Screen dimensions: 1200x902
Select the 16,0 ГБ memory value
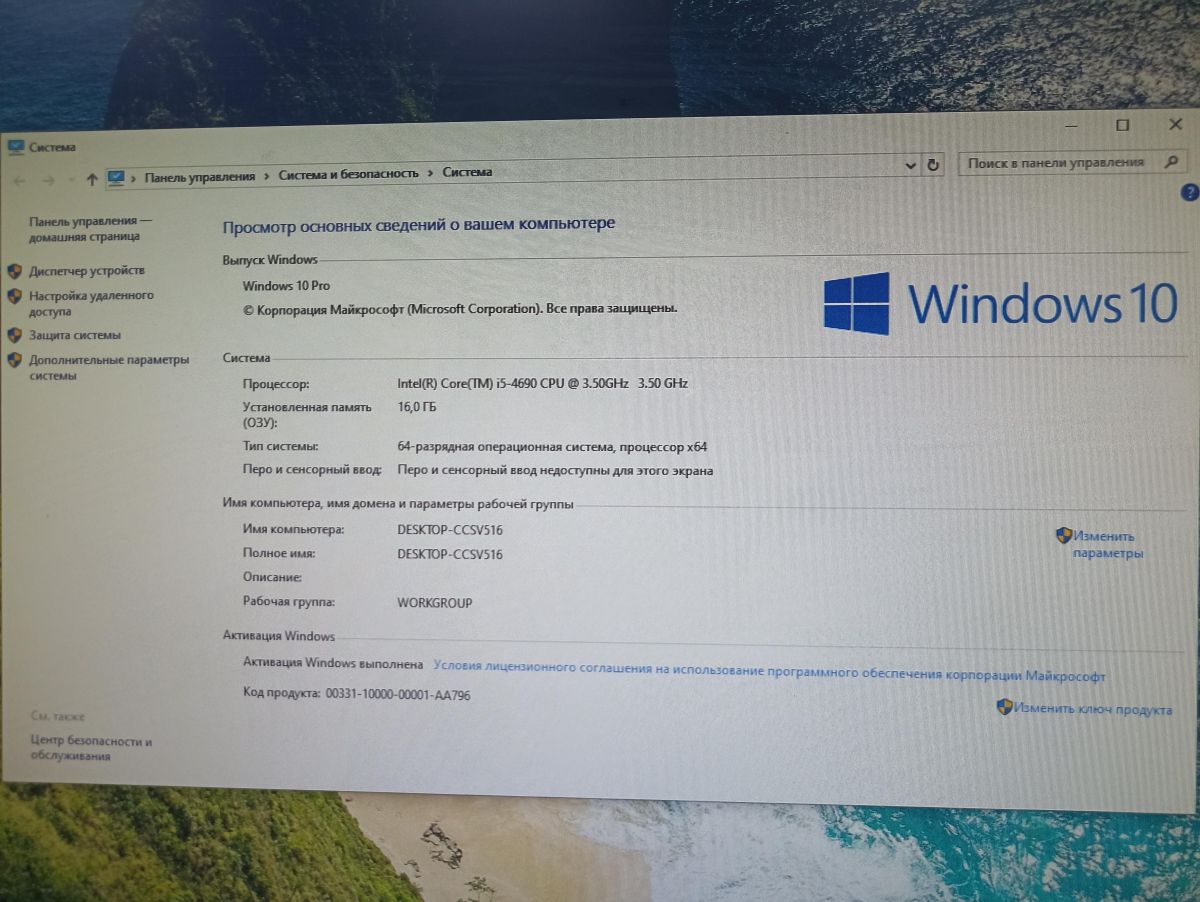tap(417, 407)
